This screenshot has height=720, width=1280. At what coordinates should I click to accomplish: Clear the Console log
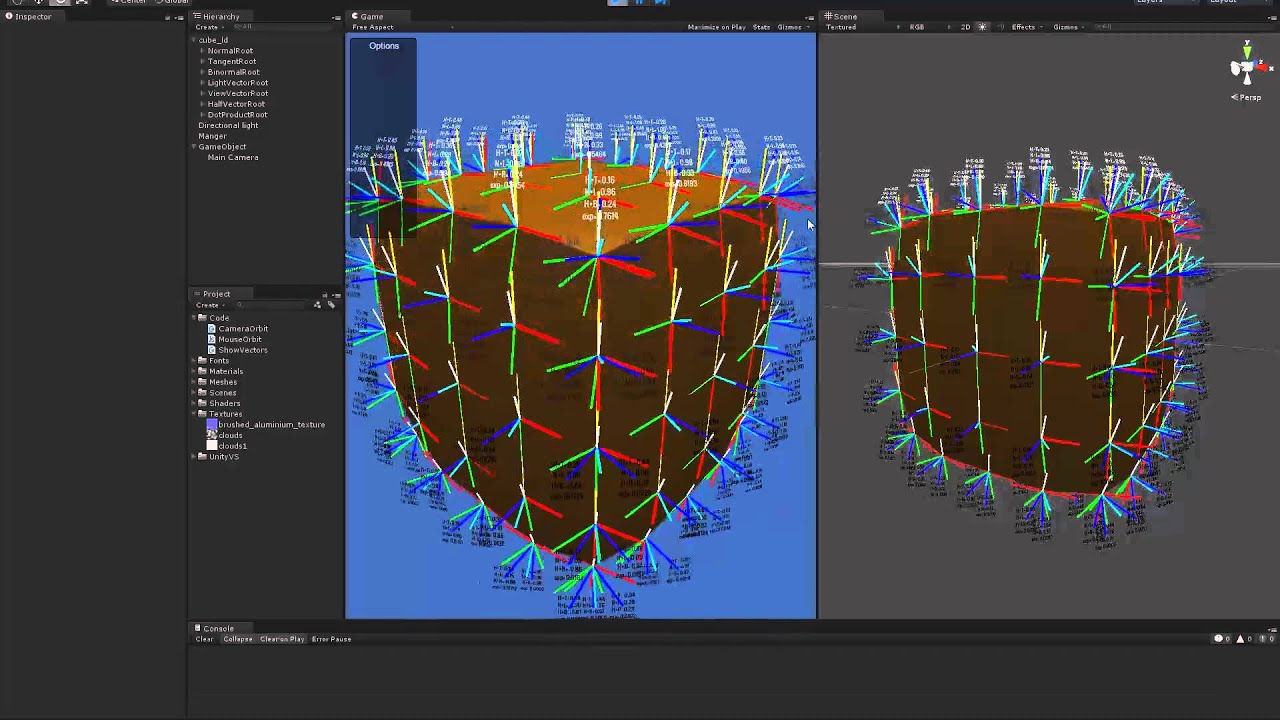204,639
